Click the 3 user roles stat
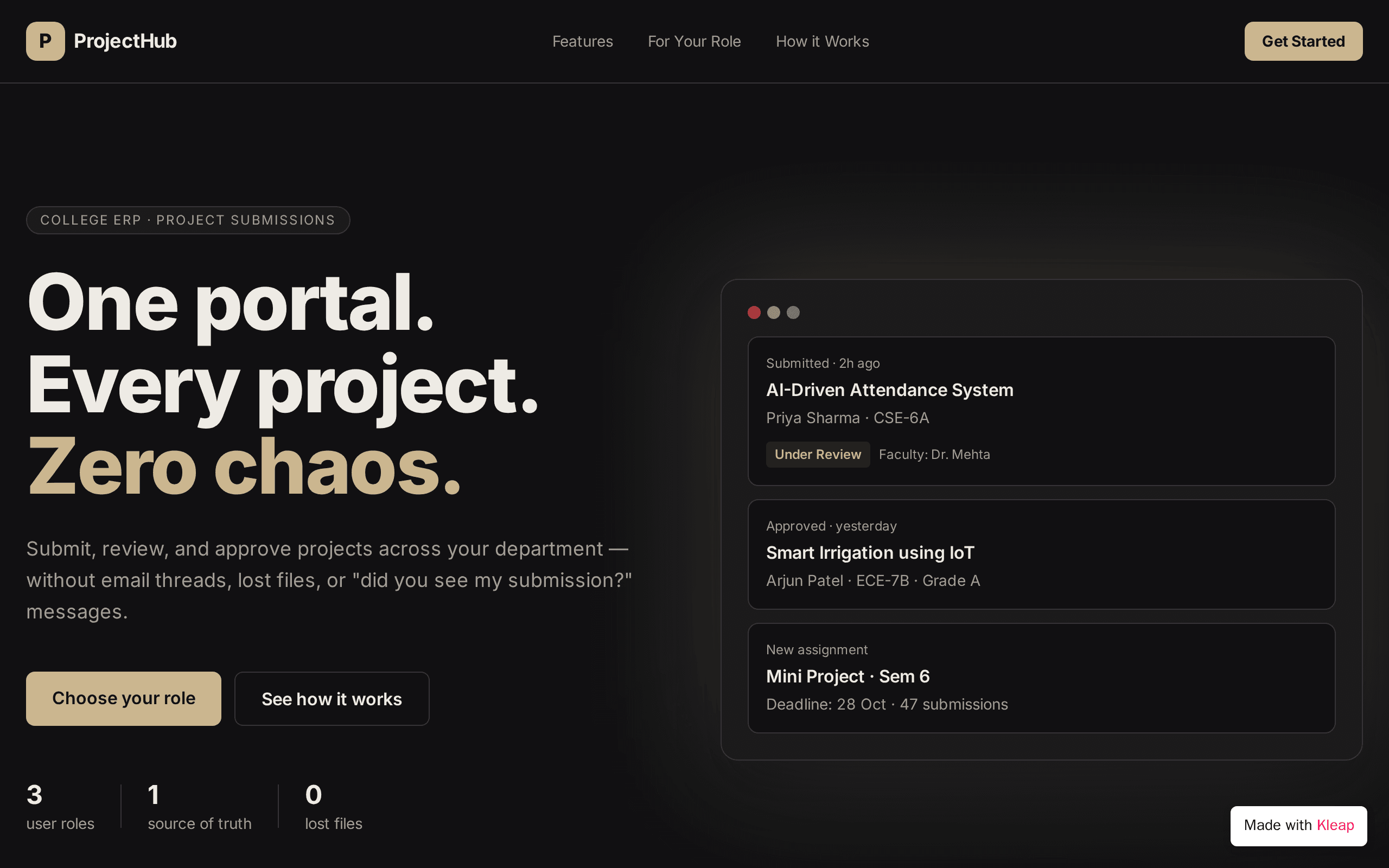The height and width of the screenshot is (868, 1389). click(60, 807)
